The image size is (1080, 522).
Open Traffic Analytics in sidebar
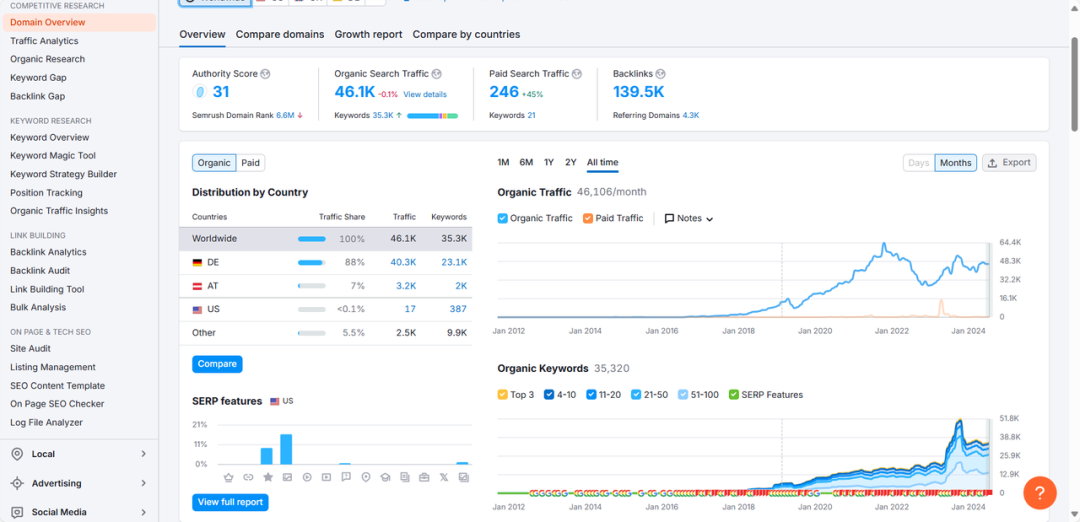[x=44, y=41]
